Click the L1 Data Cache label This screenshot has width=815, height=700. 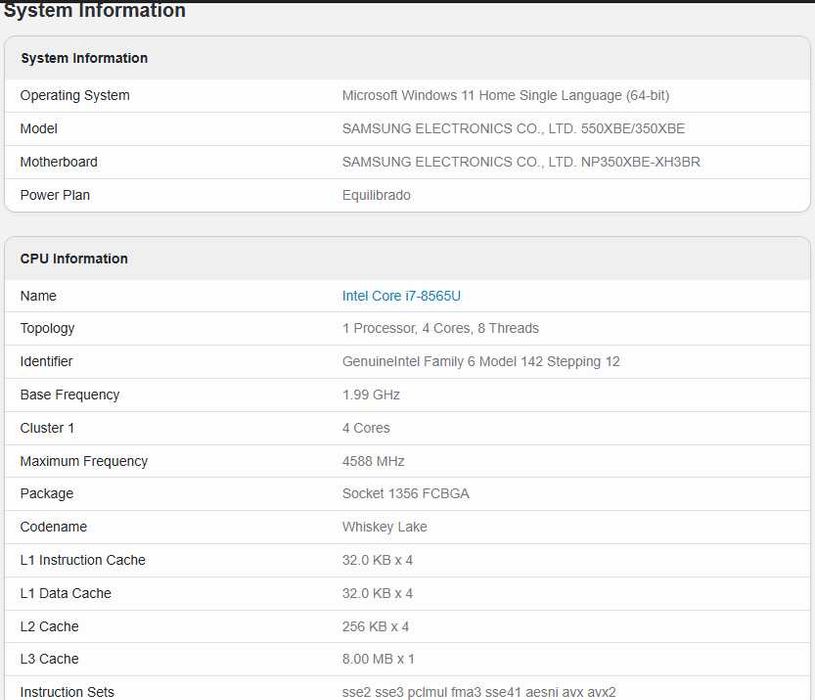coord(65,593)
